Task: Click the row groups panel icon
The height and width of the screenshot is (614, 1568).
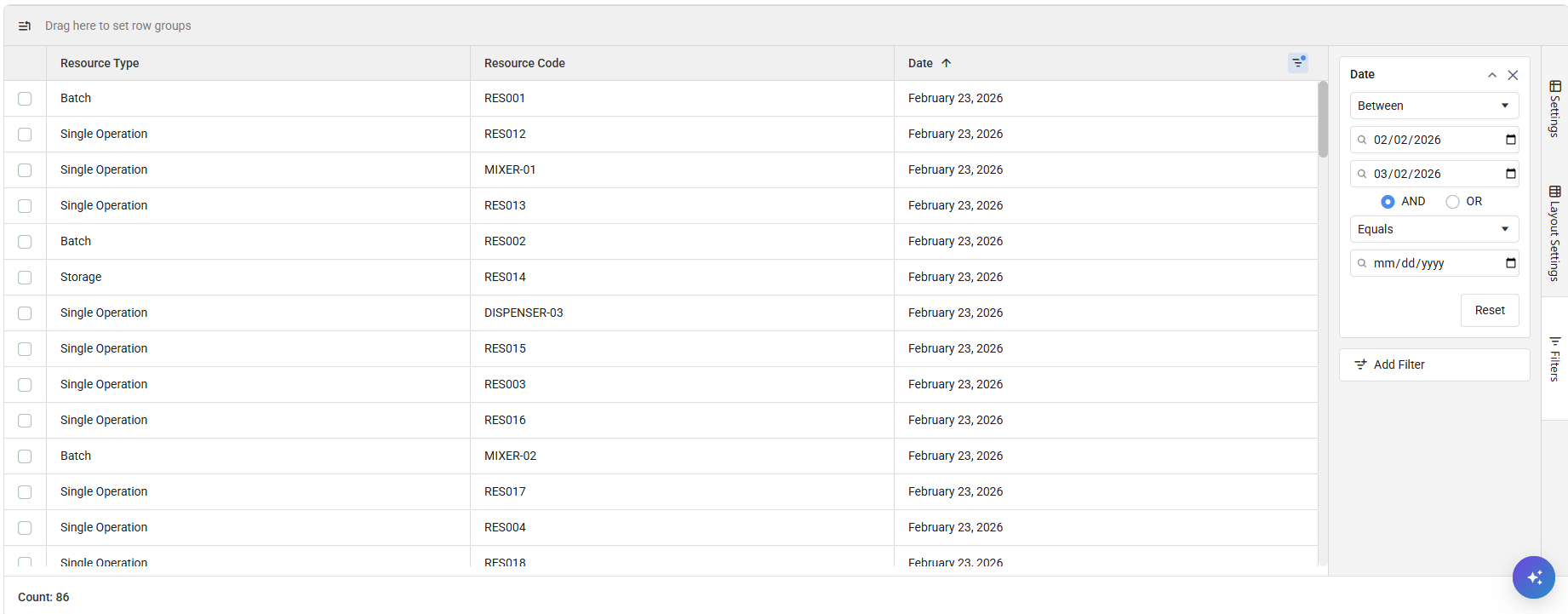Action: coord(25,26)
